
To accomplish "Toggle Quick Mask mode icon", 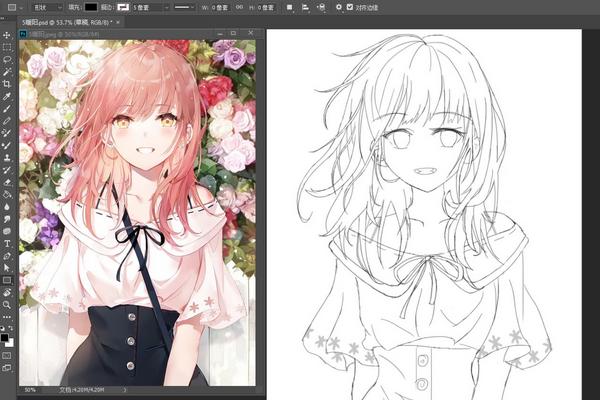I will [x=7, y=356].
